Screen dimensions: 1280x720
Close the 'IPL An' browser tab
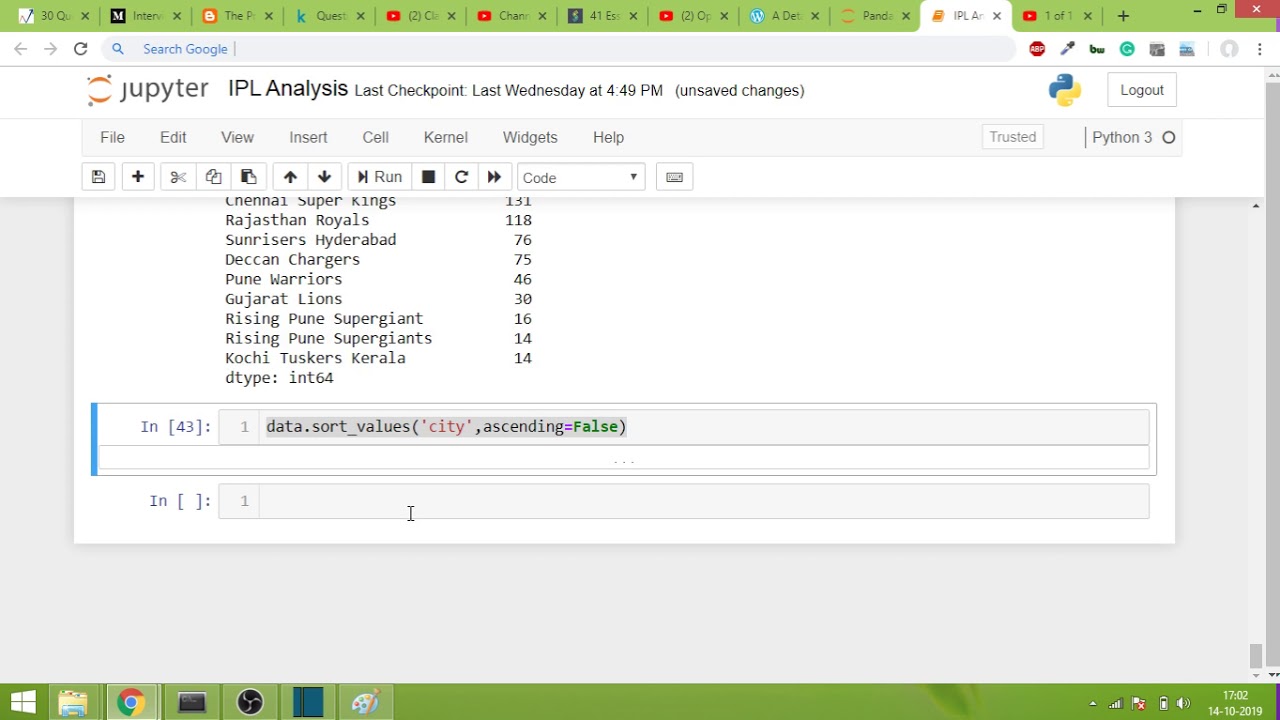(997, 16)
